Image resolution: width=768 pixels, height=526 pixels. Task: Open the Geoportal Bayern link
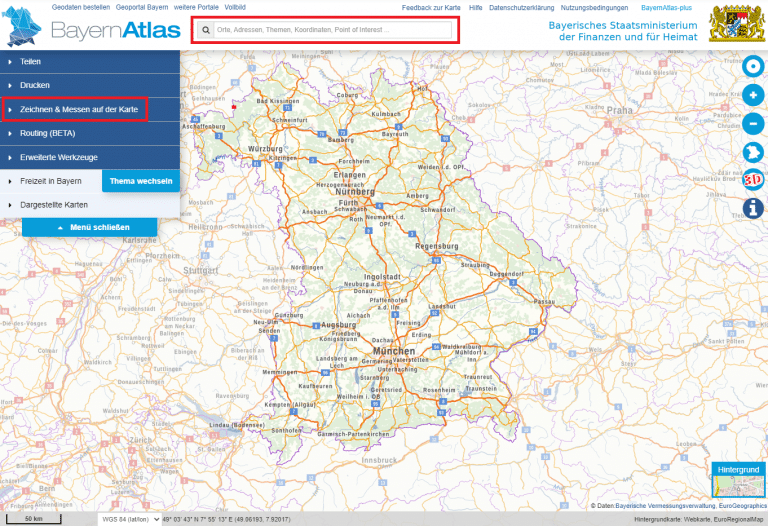pyautogui.click(x=142, y=7)
